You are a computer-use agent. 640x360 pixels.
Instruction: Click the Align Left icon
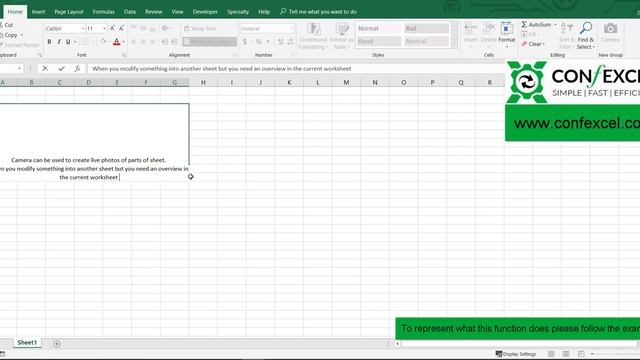coord(133,42)
